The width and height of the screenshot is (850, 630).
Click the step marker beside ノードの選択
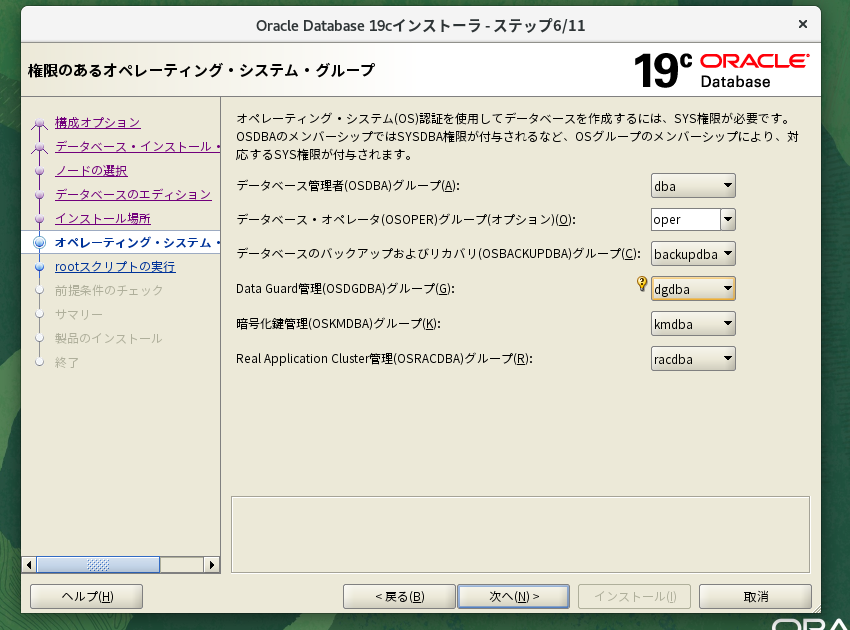tap(39, 171)
